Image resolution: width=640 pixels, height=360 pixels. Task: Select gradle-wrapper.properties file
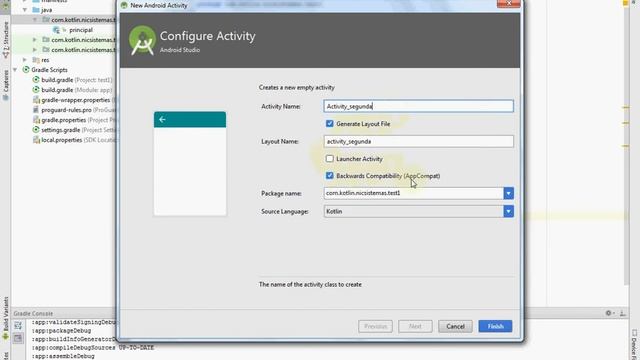(76, 100)
